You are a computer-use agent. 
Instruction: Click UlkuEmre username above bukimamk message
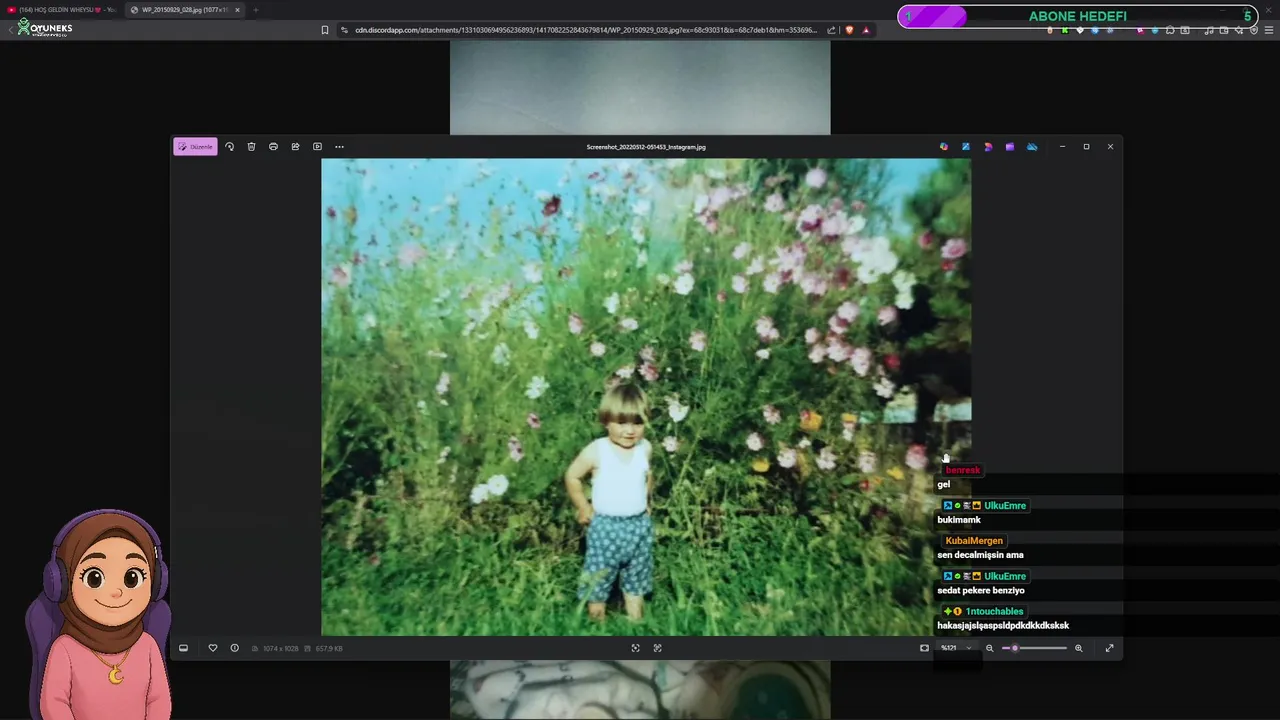pyautogui.click(x=1005, y=506)
